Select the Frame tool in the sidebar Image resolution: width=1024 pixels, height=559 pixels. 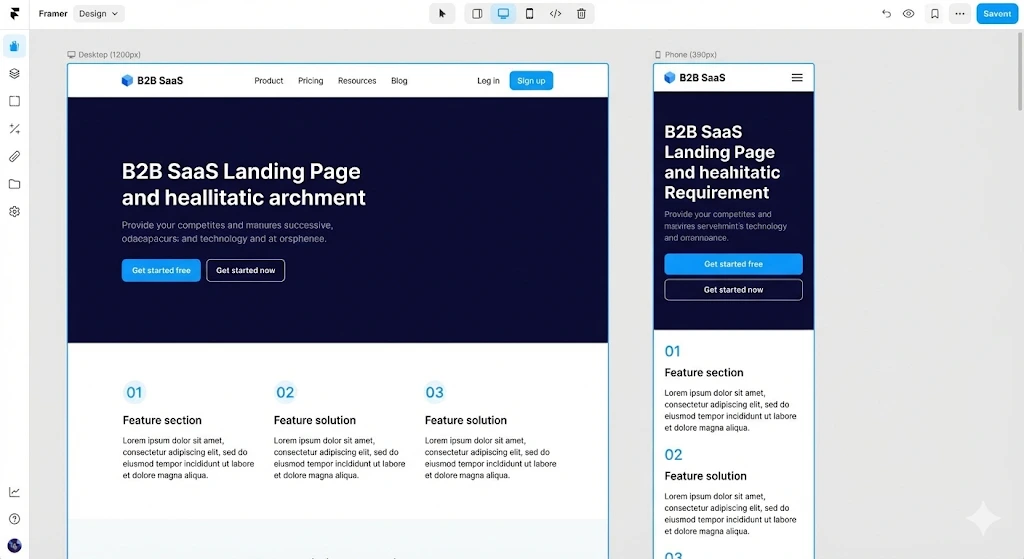(14, 101)
